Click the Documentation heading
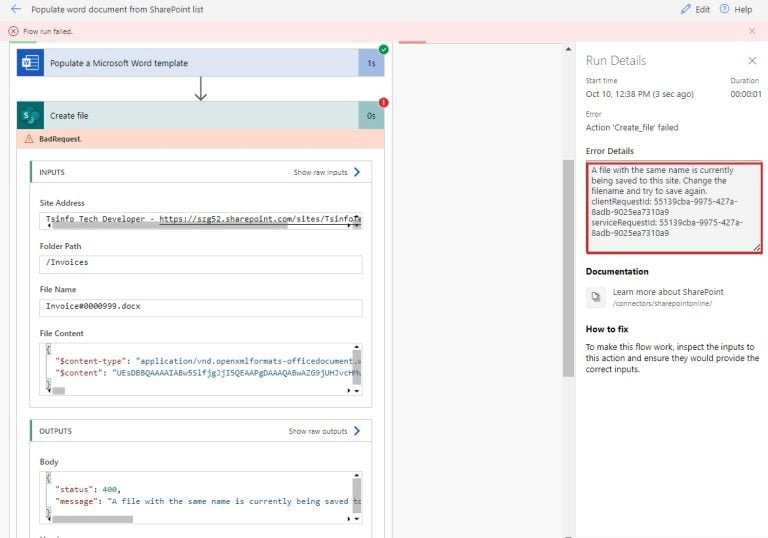 point(617,271)
